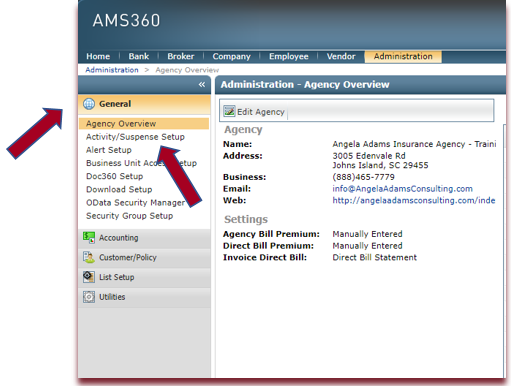Collapse sidebar with double-chevron arrow
Screen dimensions: 511x386
(x=202, y=85)
